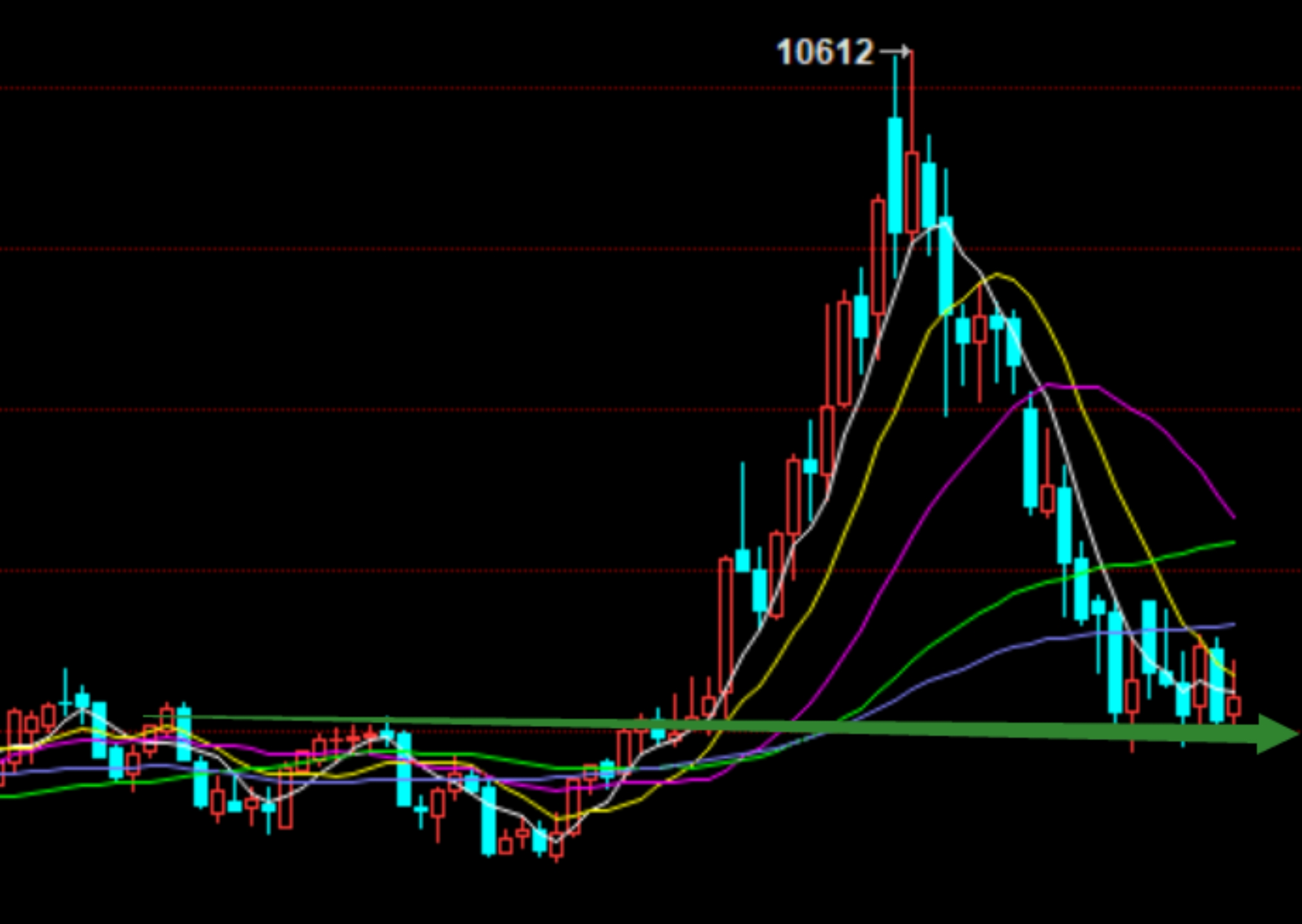The width and height of the screenshot is (1302, 924).
Task: Select the large cyan candle beside peak
Action: click(x=895, y=175)
